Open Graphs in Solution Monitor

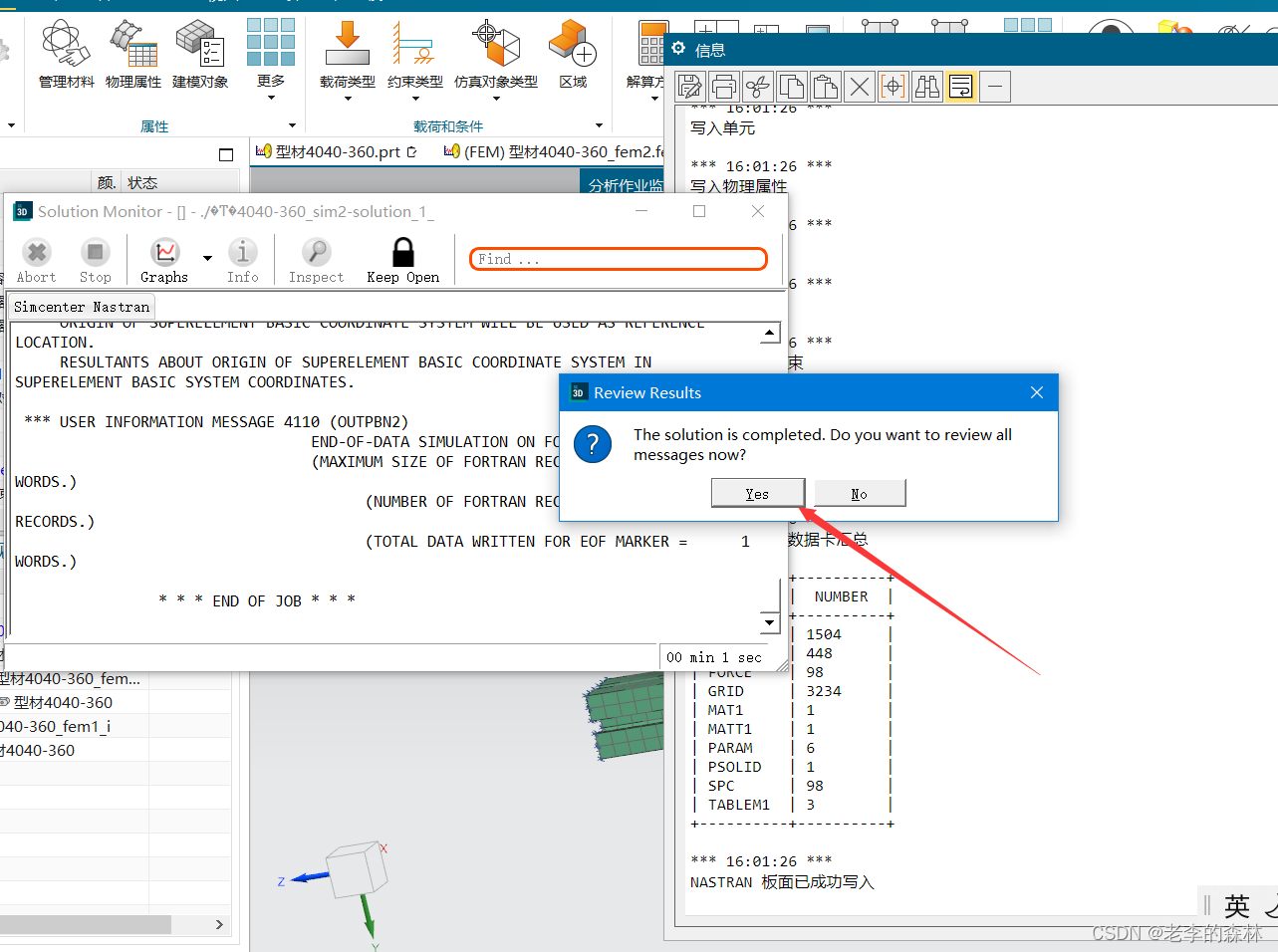click(x=164, y=261)
